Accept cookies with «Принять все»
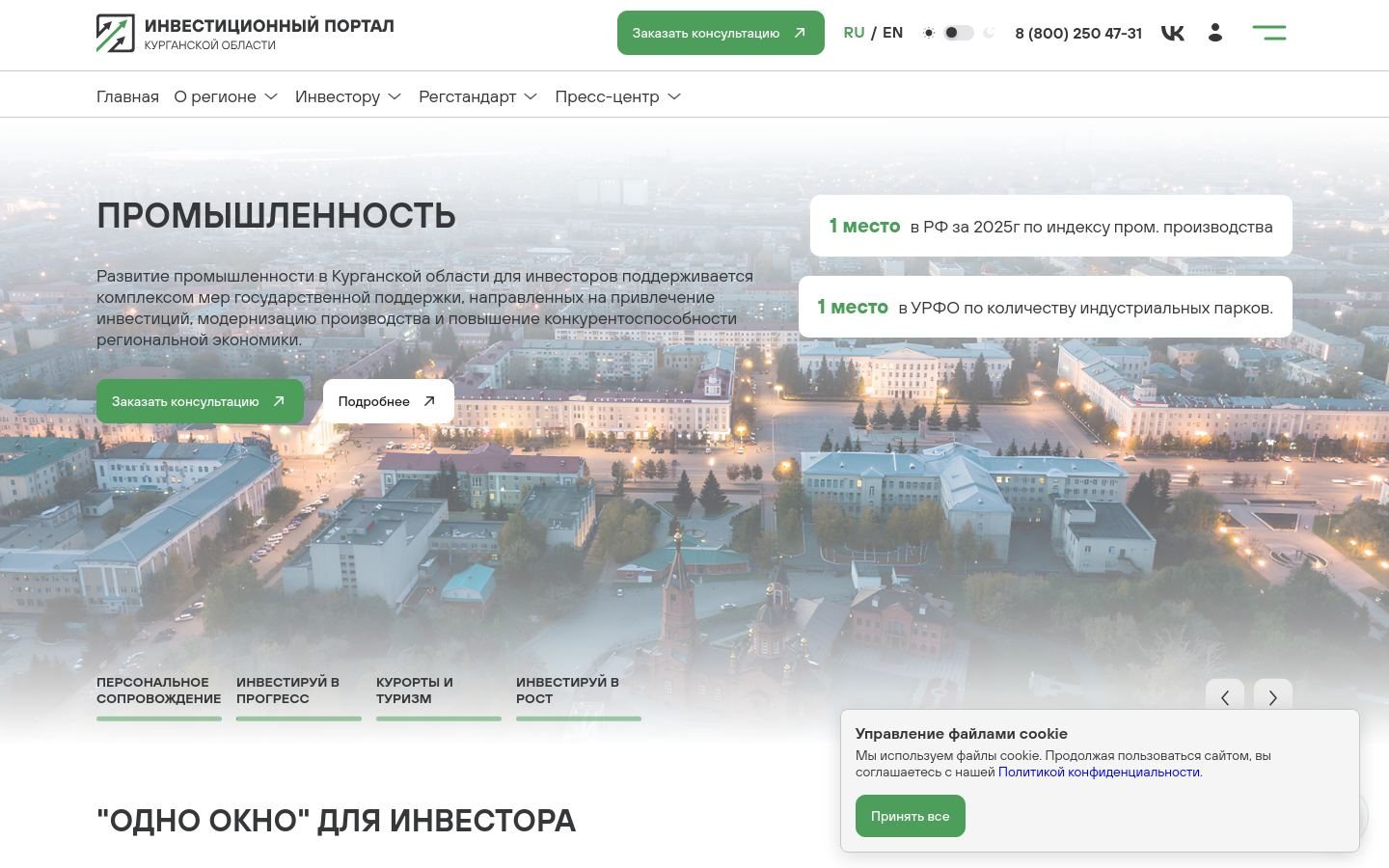Screen dimensions: 1389x868 (911, 816)
